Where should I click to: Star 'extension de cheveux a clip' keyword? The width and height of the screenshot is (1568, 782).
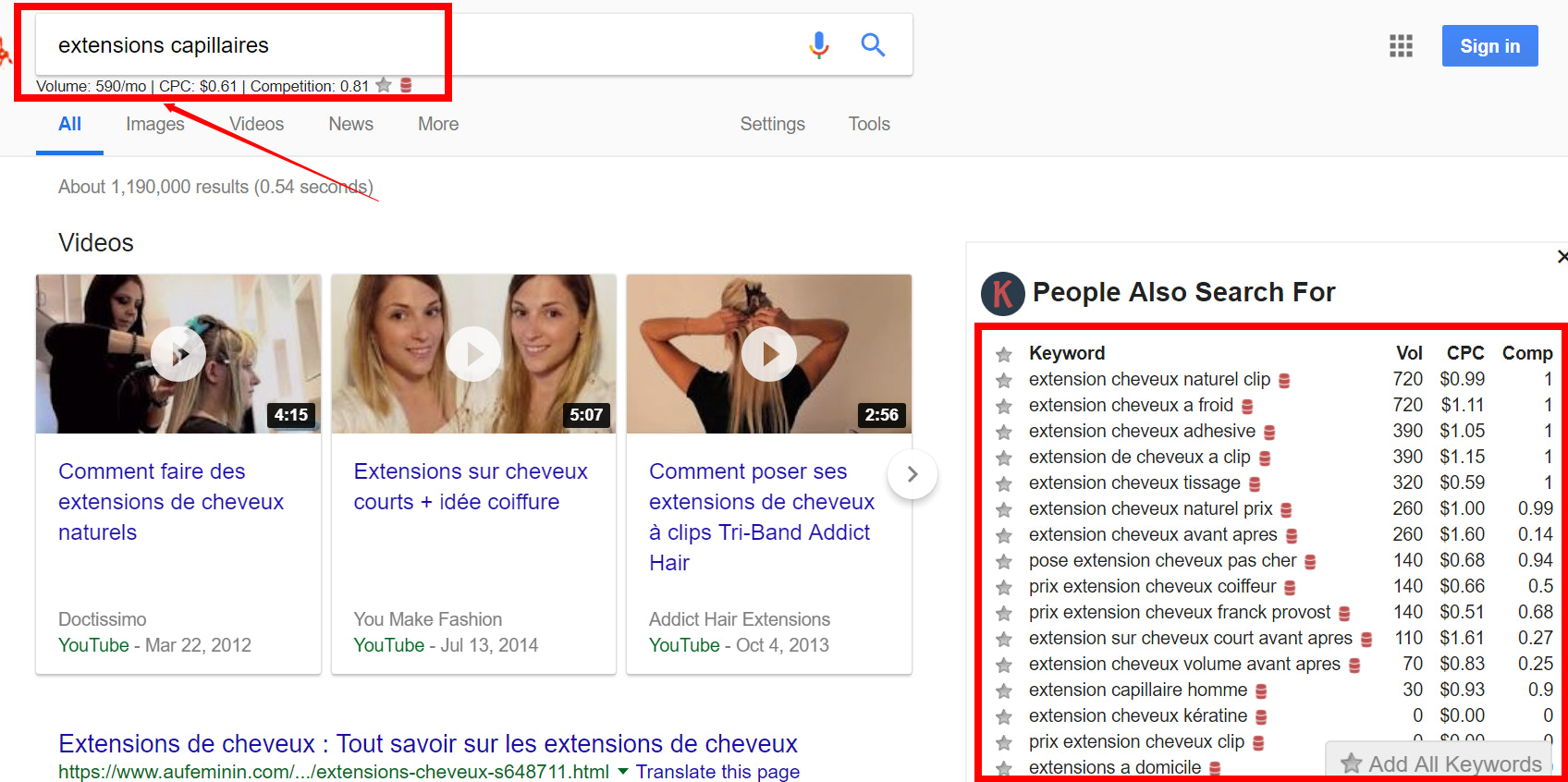pos(1003,458)
